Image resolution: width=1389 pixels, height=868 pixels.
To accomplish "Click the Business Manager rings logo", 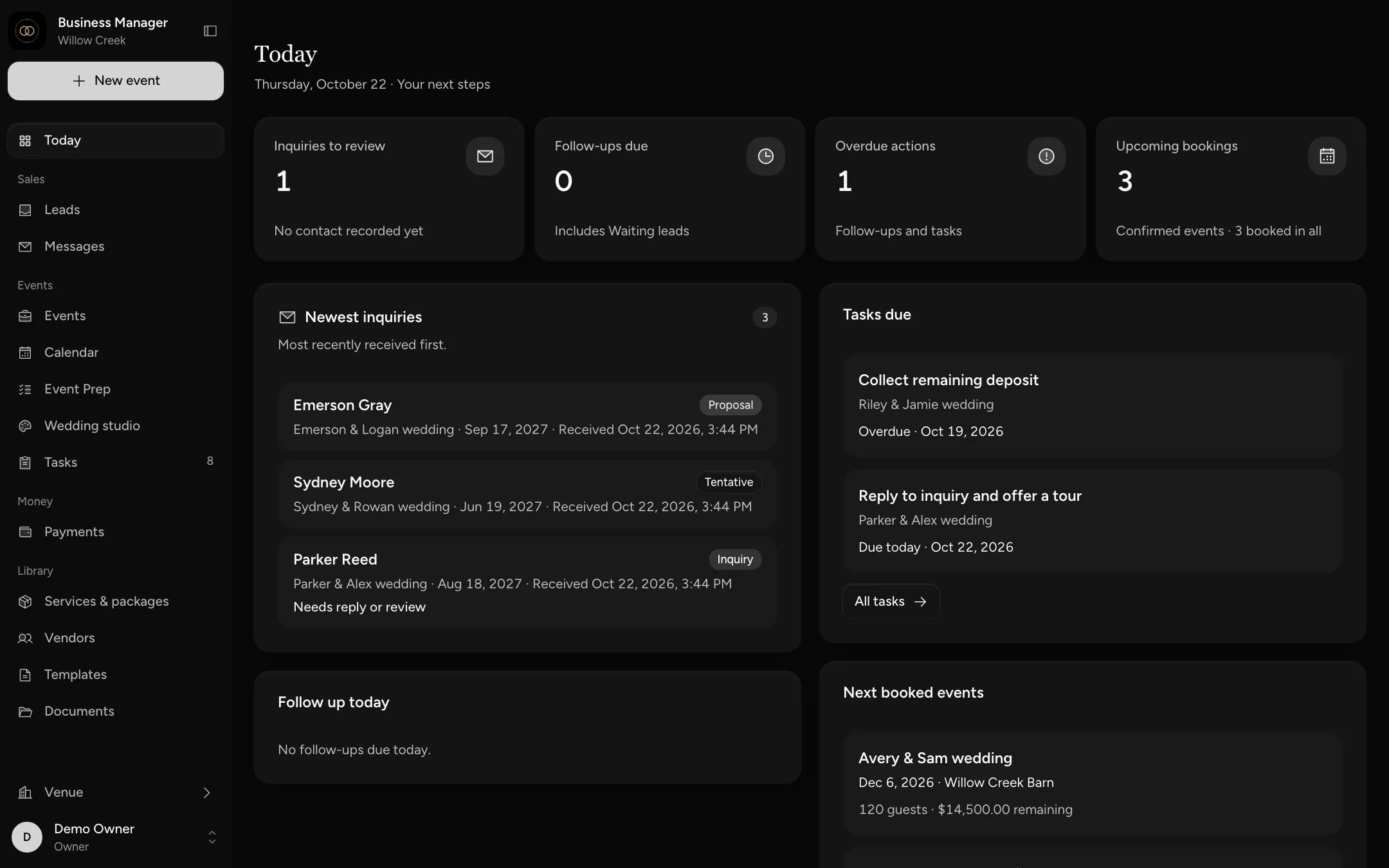I will (27, 31).
